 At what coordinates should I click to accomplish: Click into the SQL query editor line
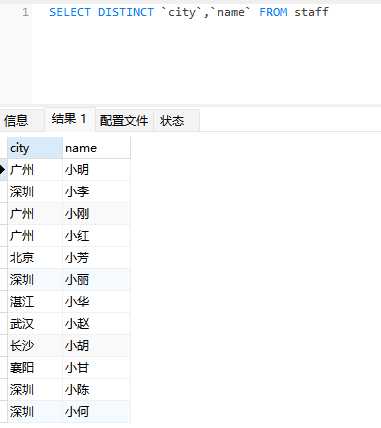pos(189,12)
